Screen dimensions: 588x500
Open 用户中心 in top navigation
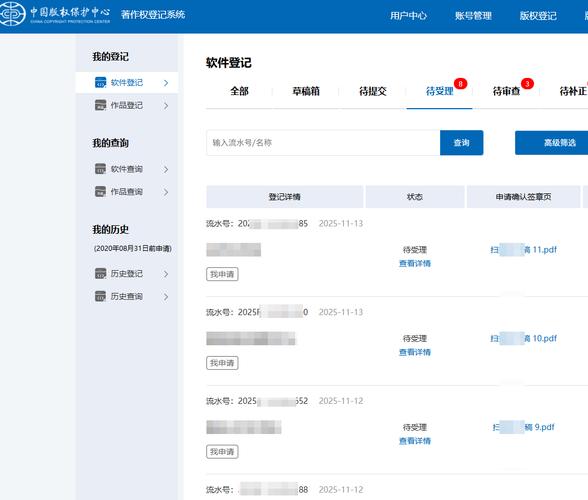[x=408, y=16]
